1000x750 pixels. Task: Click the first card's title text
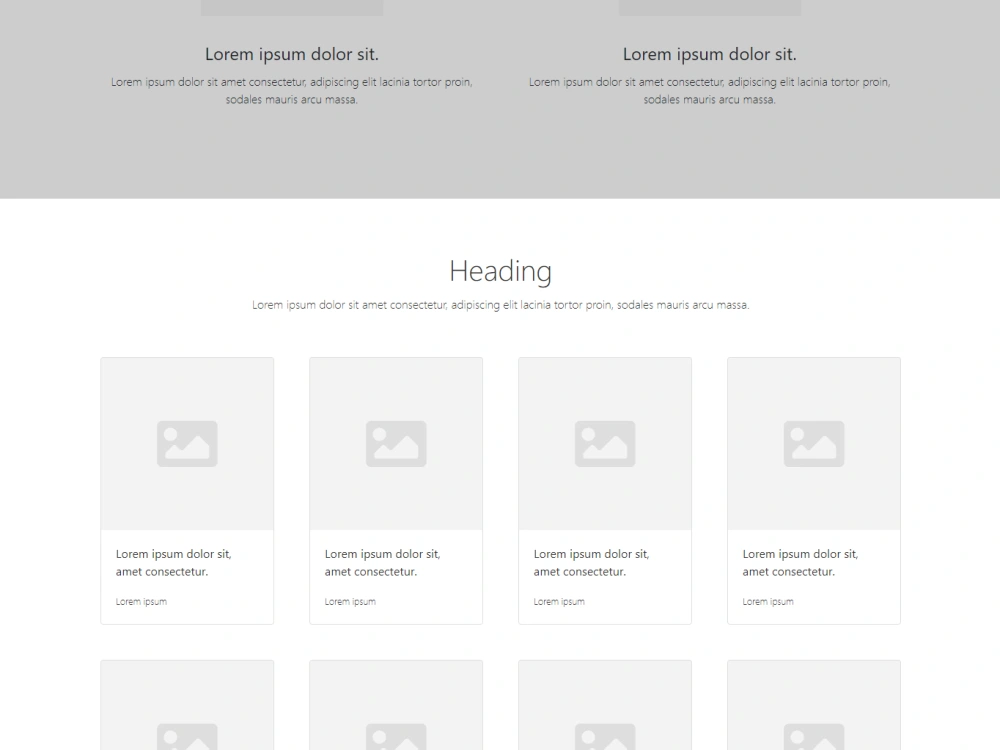[x=173, y=562]
